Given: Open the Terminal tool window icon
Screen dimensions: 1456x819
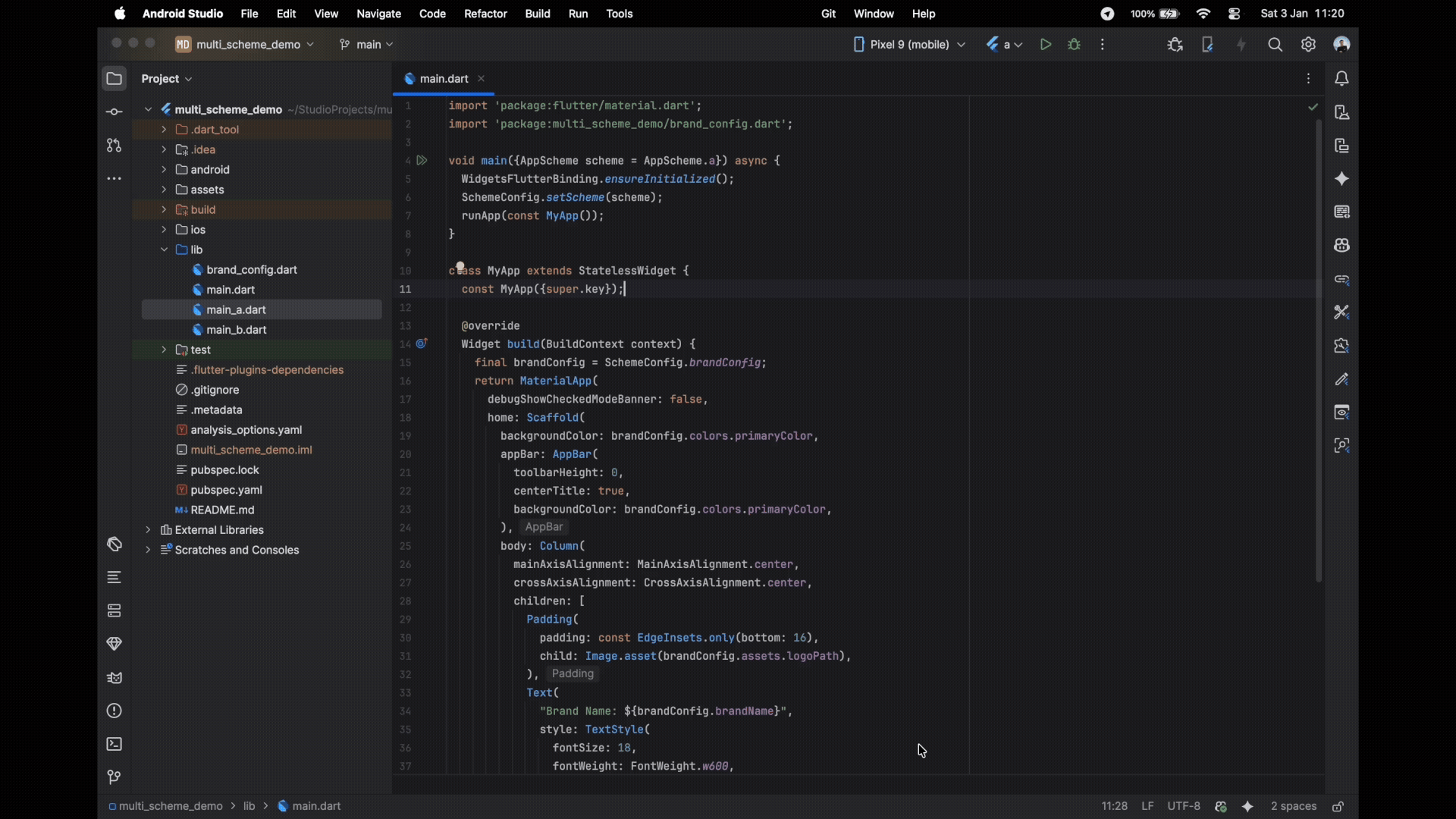Looking at the screenshot, I should click(114, 744).
